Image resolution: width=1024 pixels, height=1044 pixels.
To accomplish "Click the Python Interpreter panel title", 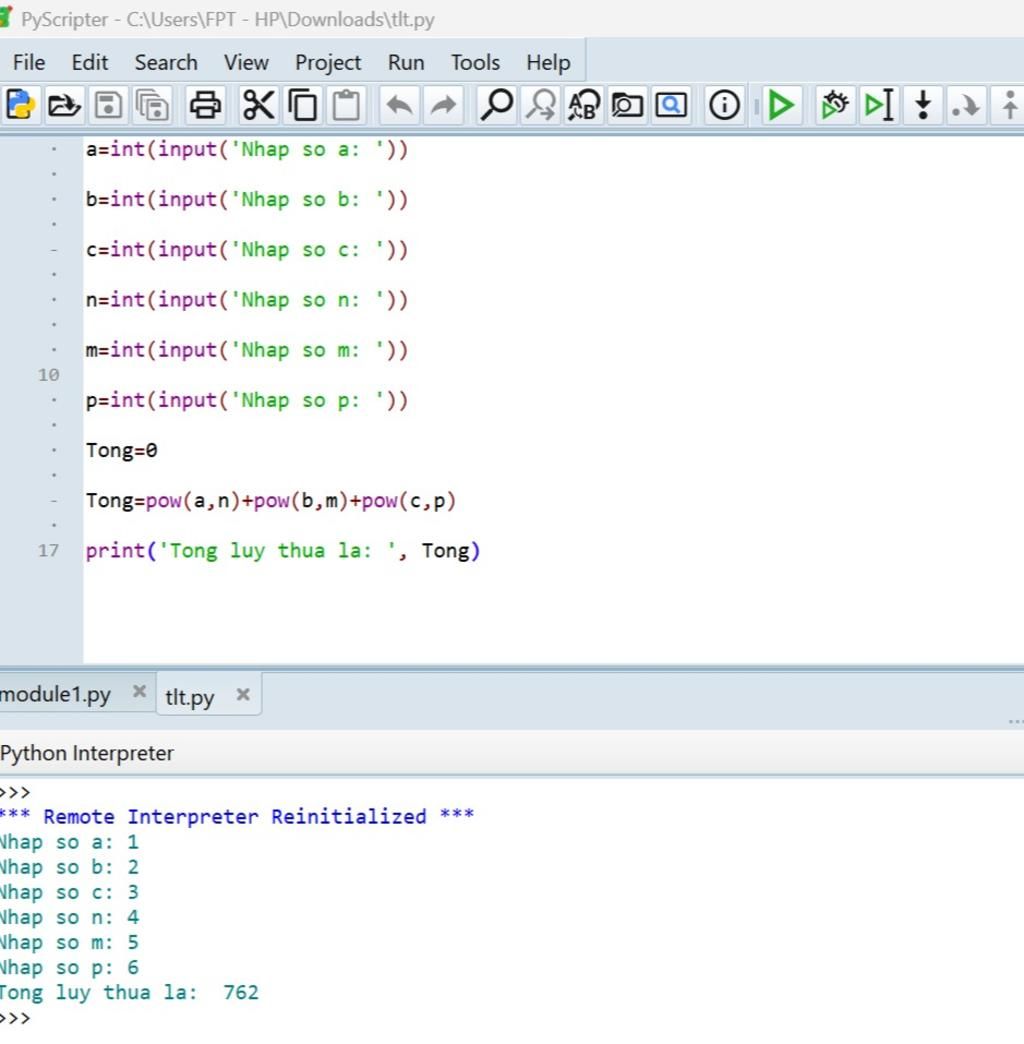I will pos(87,753).
